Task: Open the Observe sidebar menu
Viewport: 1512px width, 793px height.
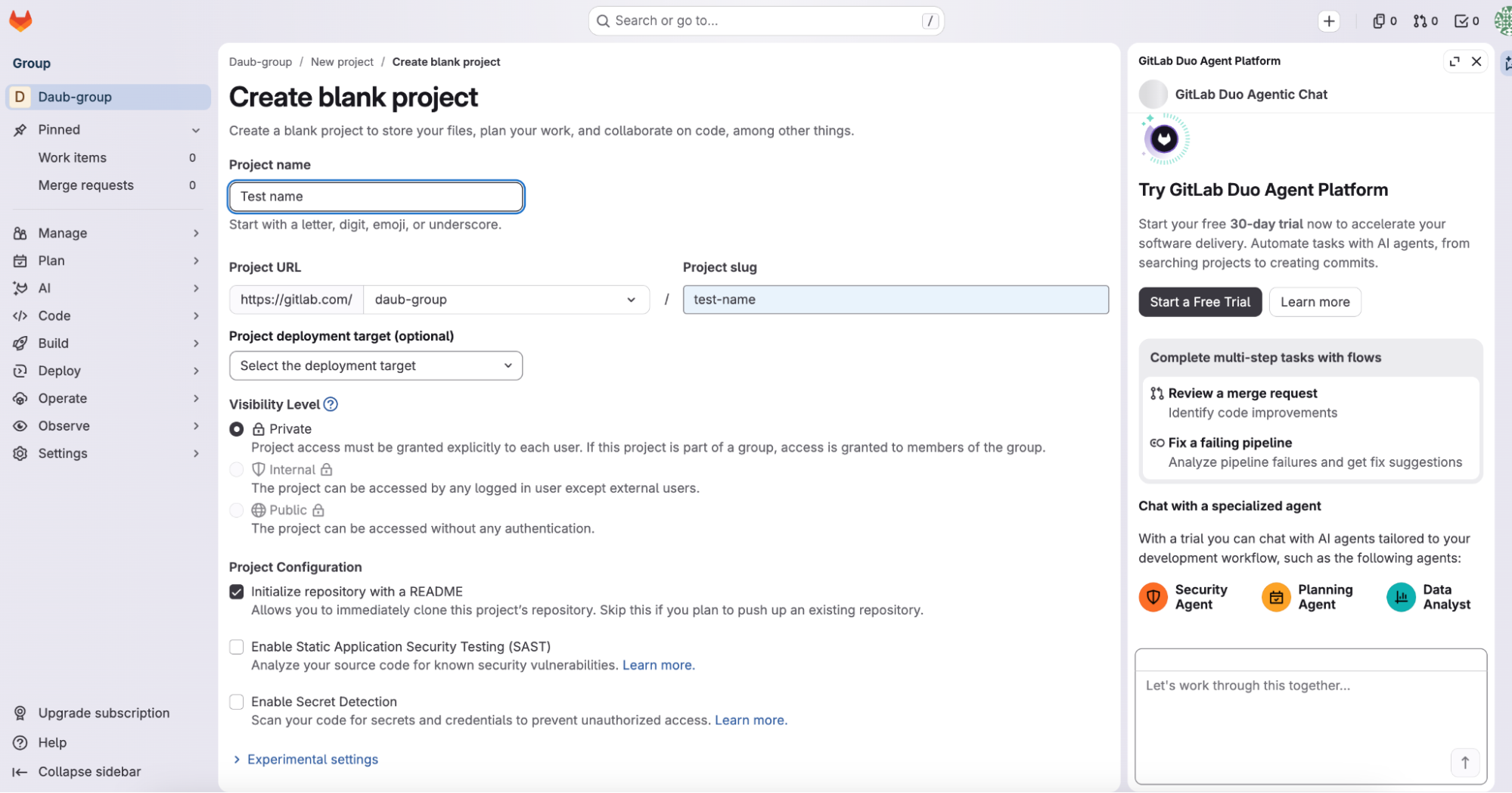Action: click(x=108, y=426)
